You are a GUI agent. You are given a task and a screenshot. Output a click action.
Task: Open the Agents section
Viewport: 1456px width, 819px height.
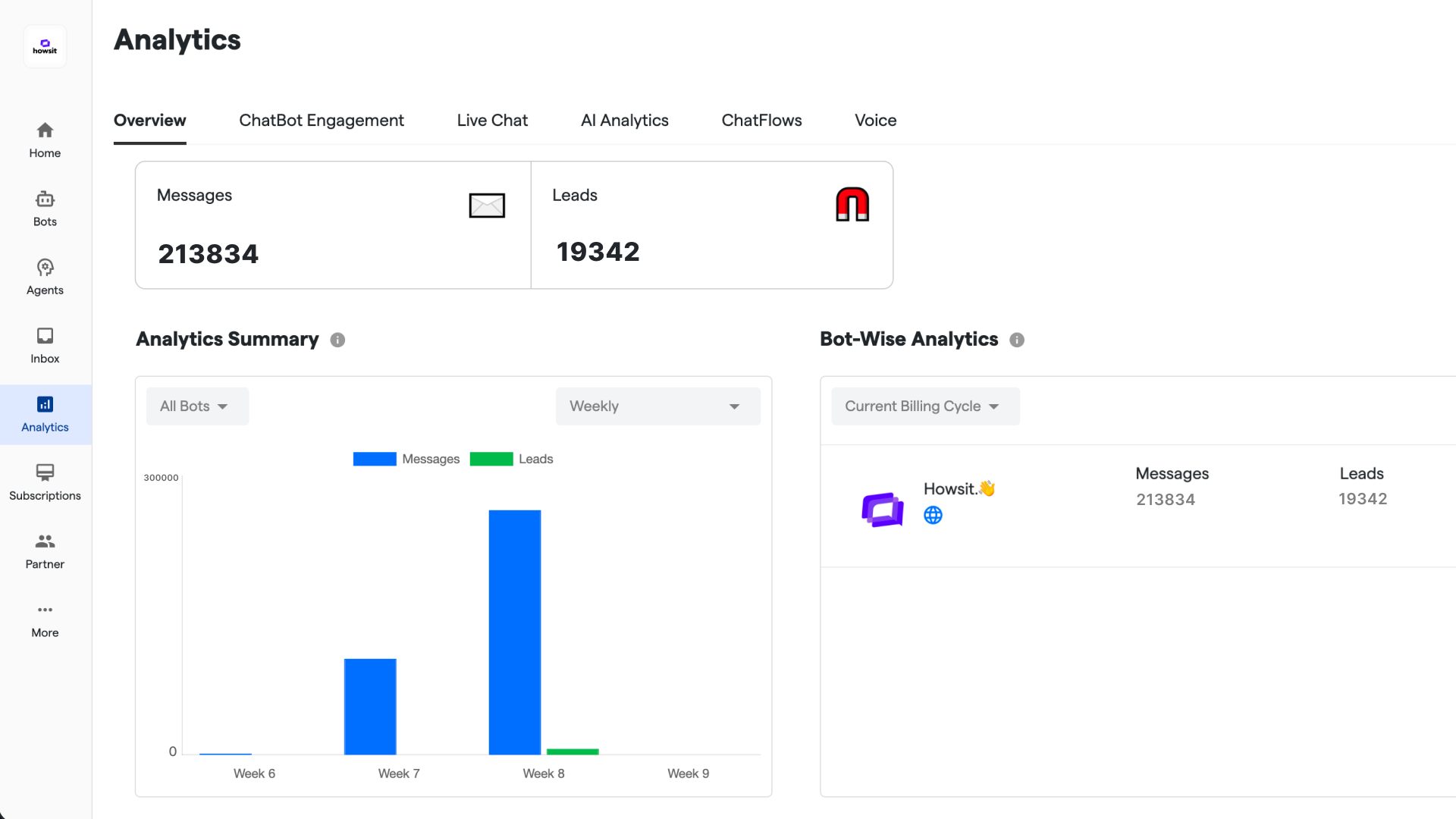click(45, 277)
